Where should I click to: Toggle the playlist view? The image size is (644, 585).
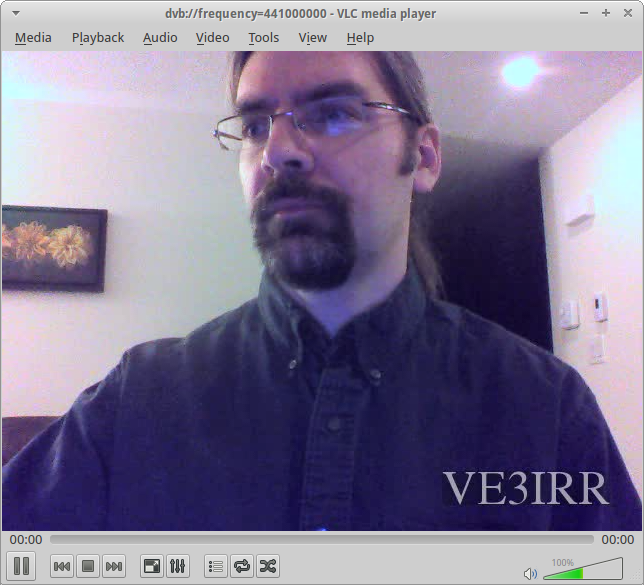point(216,566)
